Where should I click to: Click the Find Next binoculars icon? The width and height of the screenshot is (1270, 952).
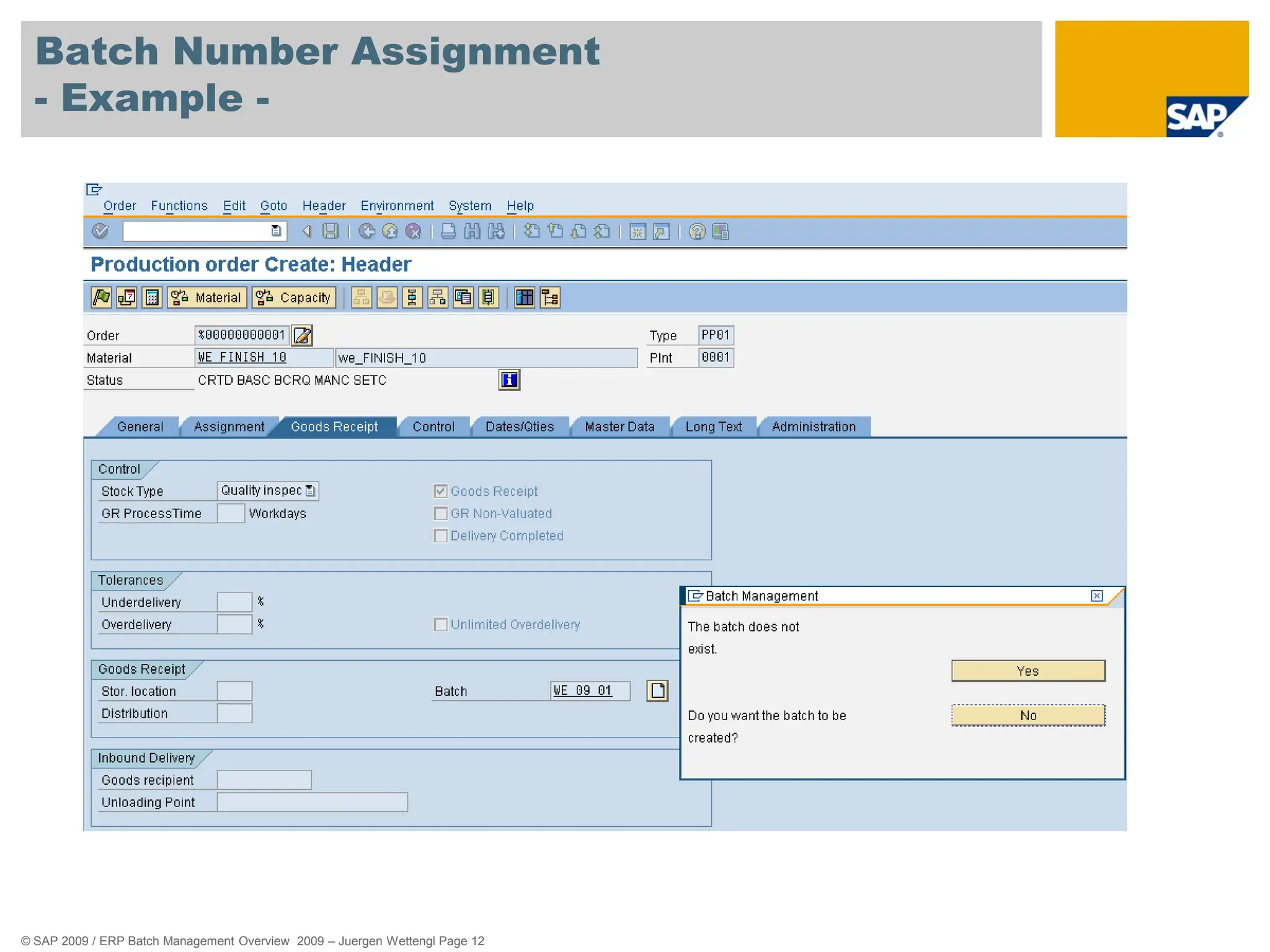pyautogui.click(x=496, y=231)
